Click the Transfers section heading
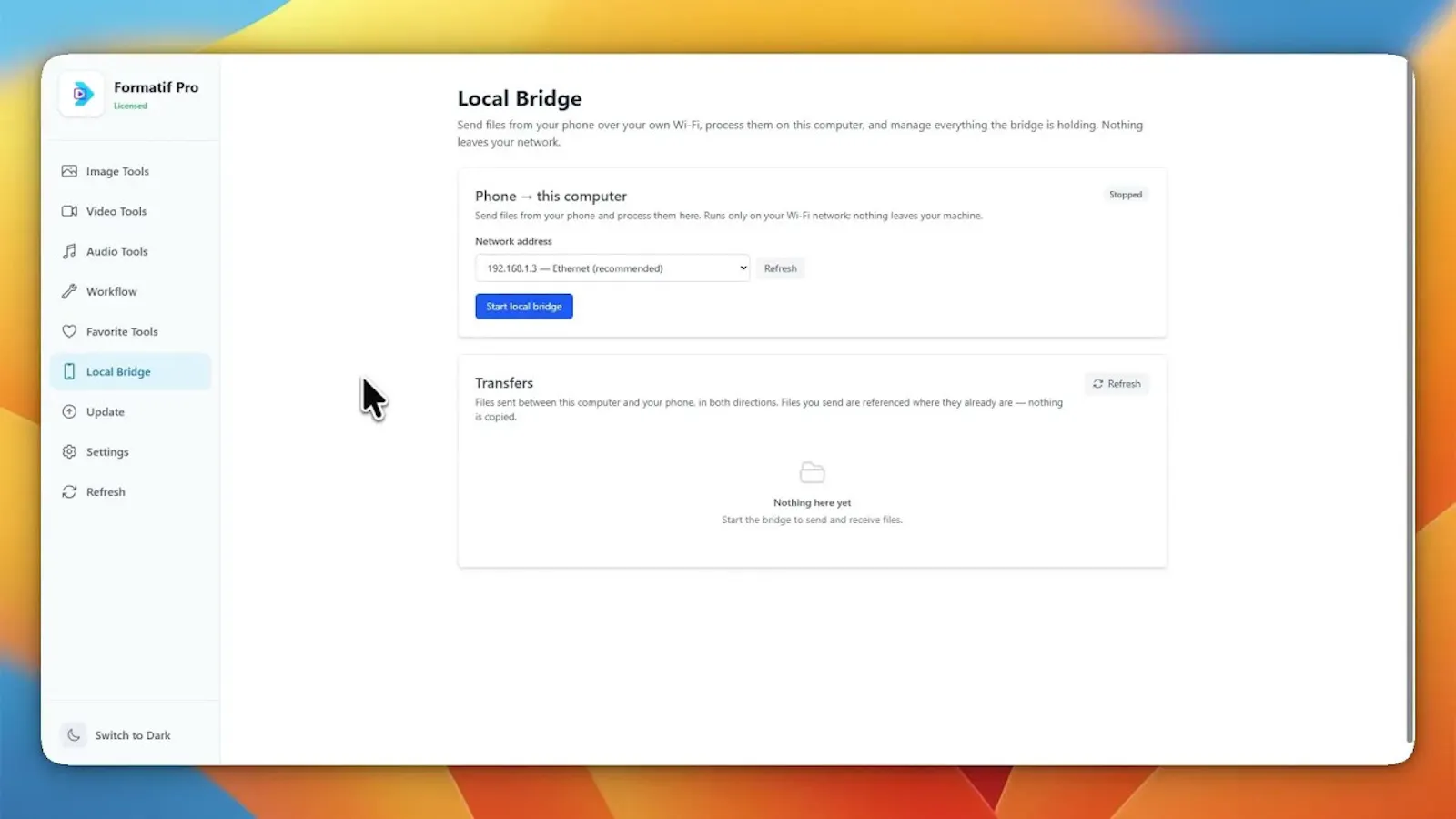The width and height of the screenshot is (1456, 819). (x=504, y=383)
